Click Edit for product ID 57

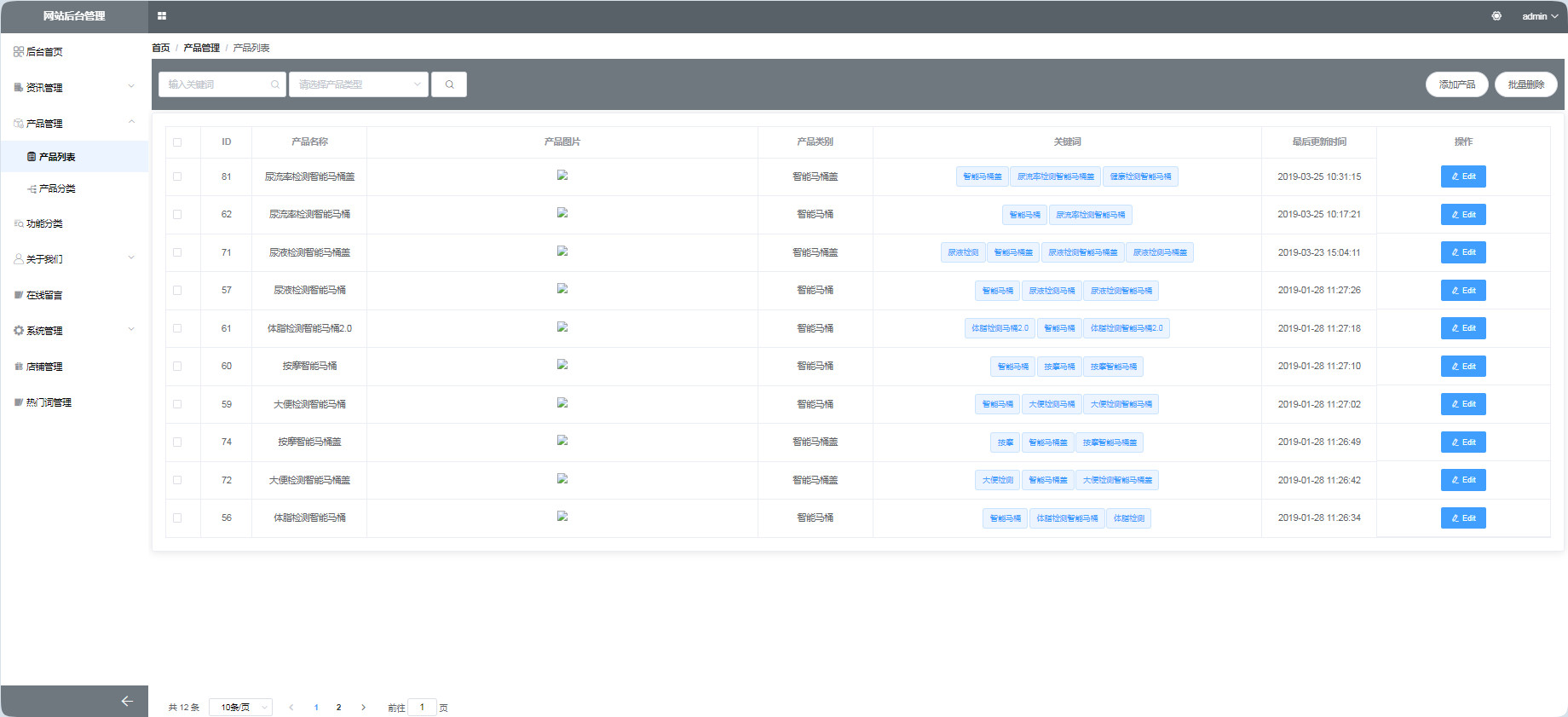click(x=1463, y=291)
